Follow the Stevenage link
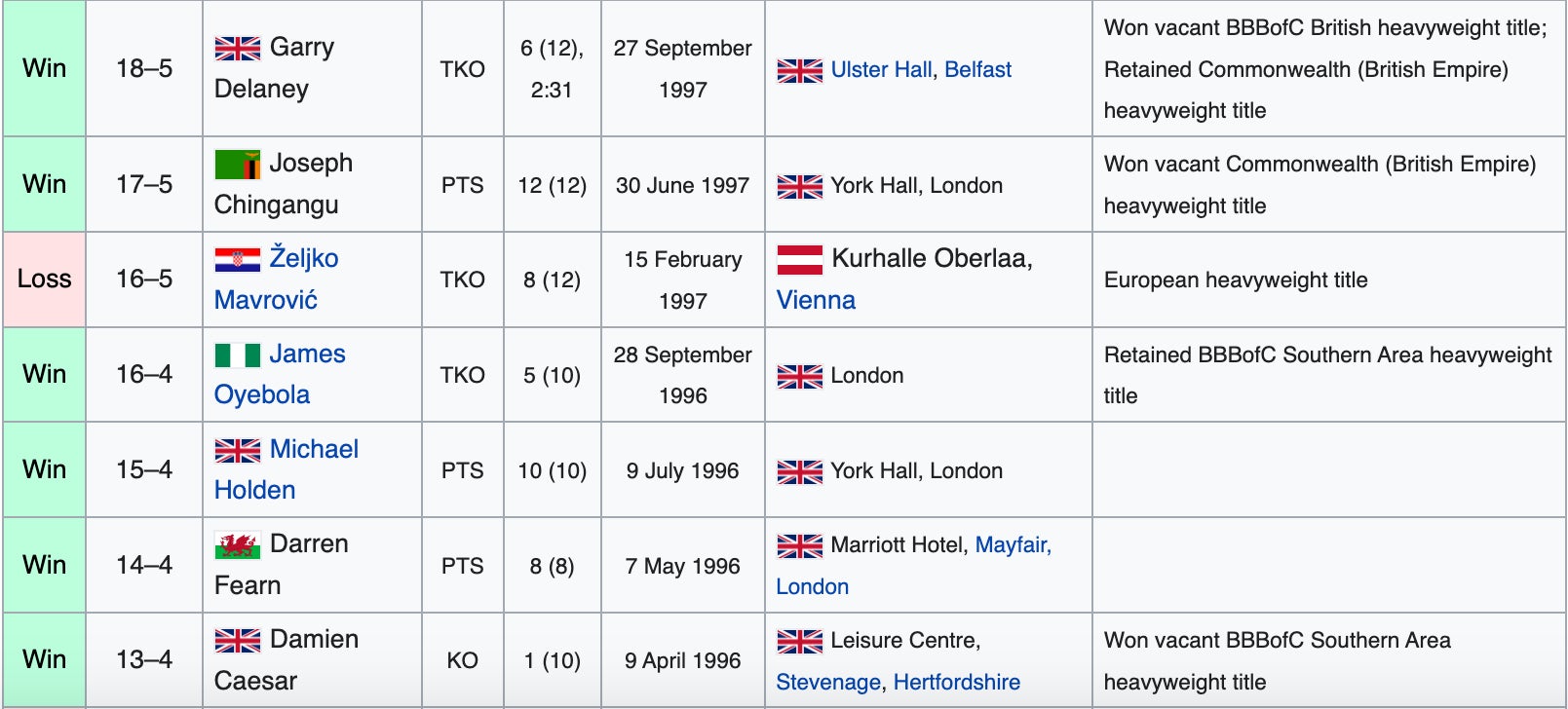This screenshot has height=709, width=1568. (x=828, y=683)
